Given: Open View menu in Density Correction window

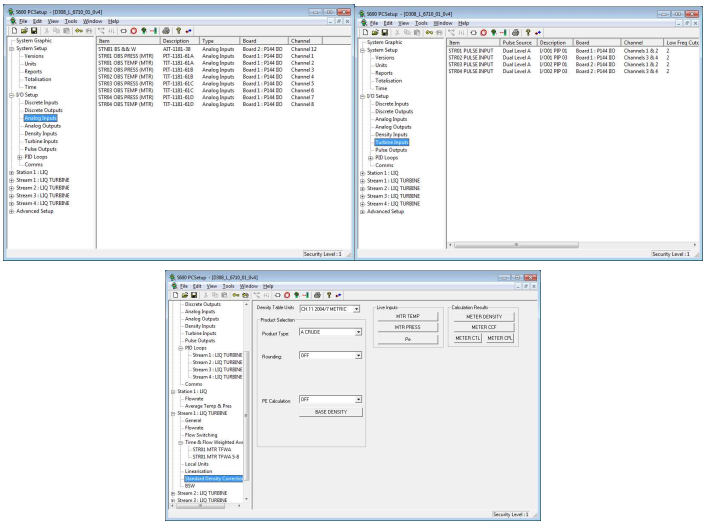Looking at the screenshot, I should tap(212, 286).
